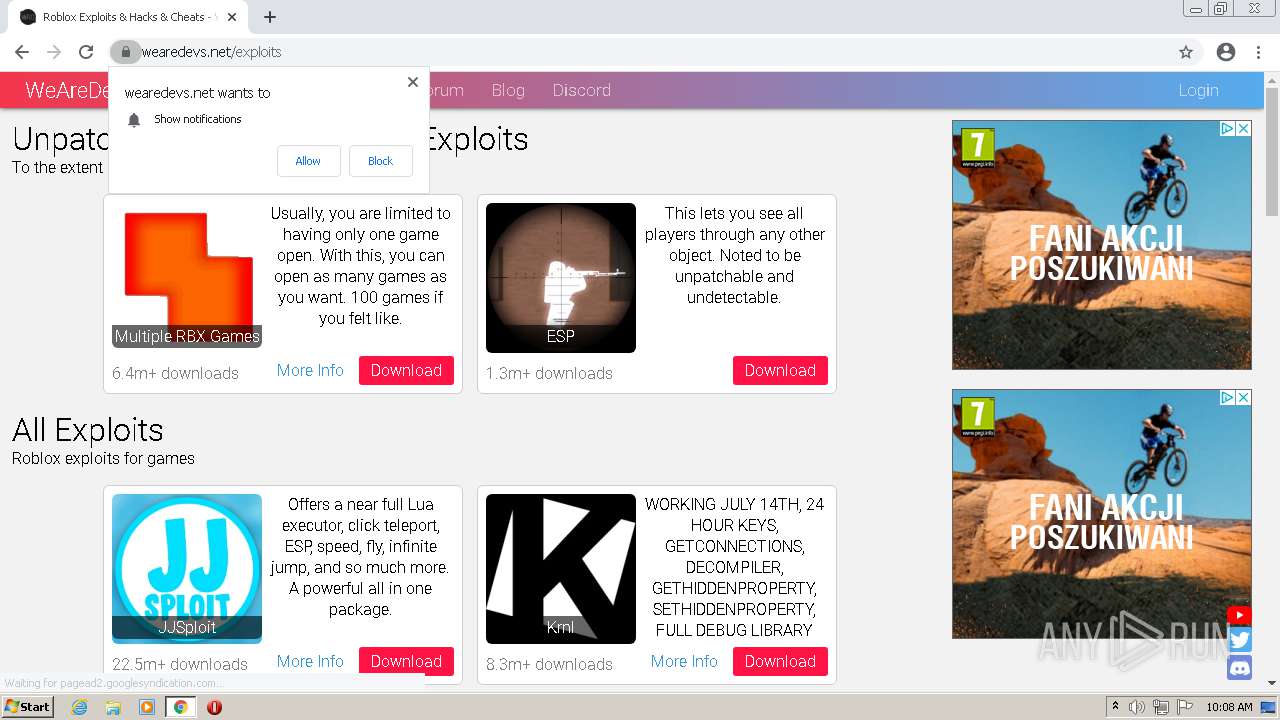The width and height of the screenshot is (1280, 720).
Task: Click the Multiple RBX Games thumbnail
Action: click(x=187, y=277)
